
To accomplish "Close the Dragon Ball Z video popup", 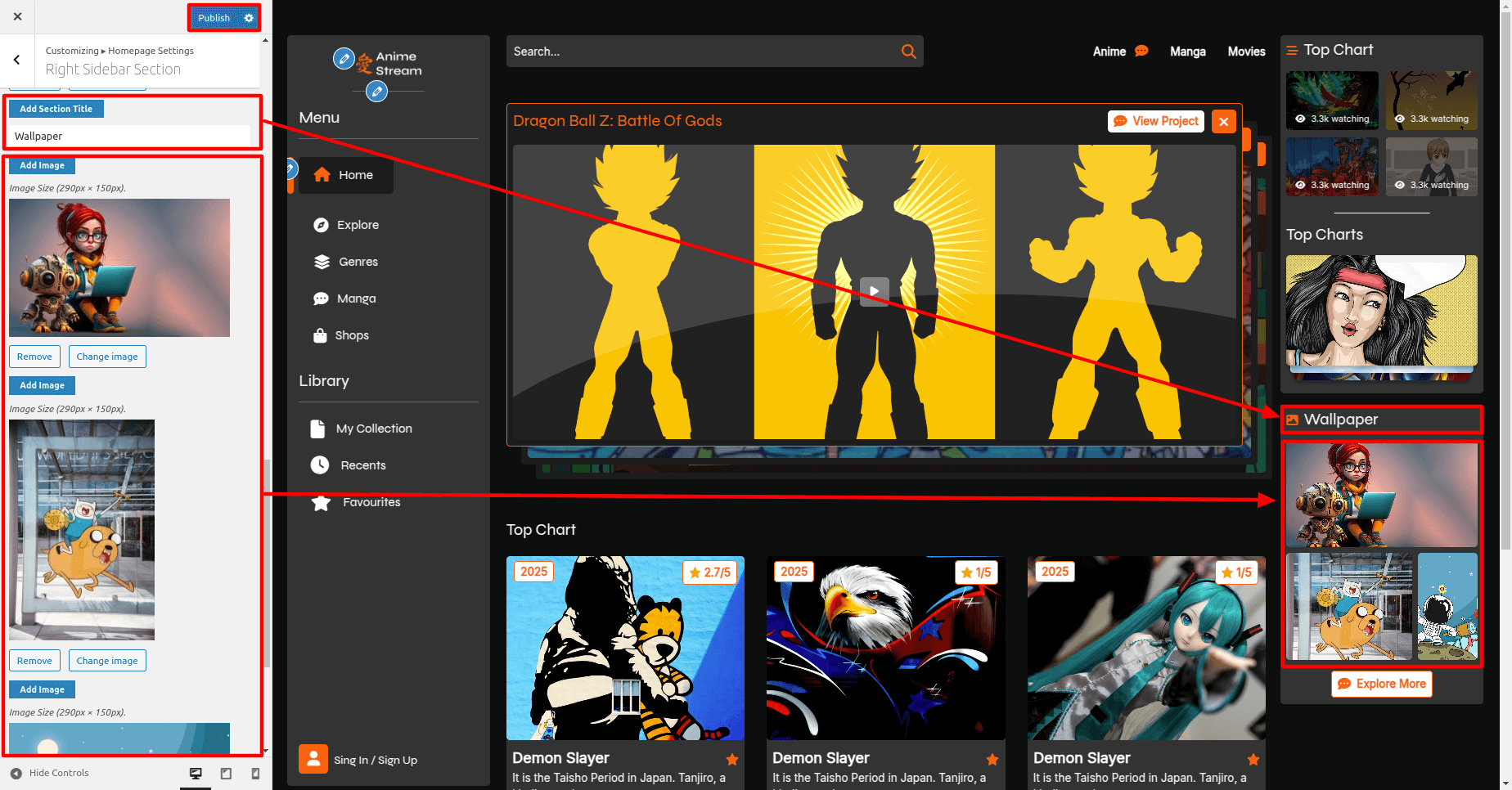I will (x=1223, y=122).
